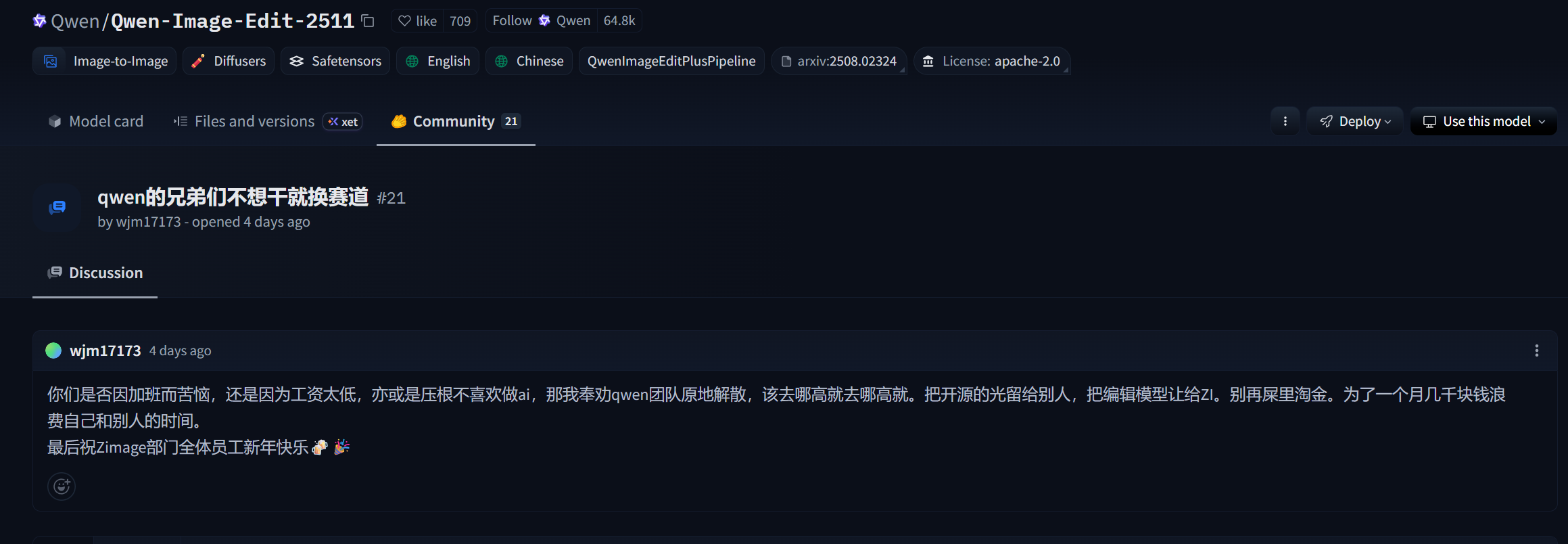This screenshot has width=1568, height=544.
Task: Expand the License apache-2.0 tag menu
Action: [x=992, y=61]
